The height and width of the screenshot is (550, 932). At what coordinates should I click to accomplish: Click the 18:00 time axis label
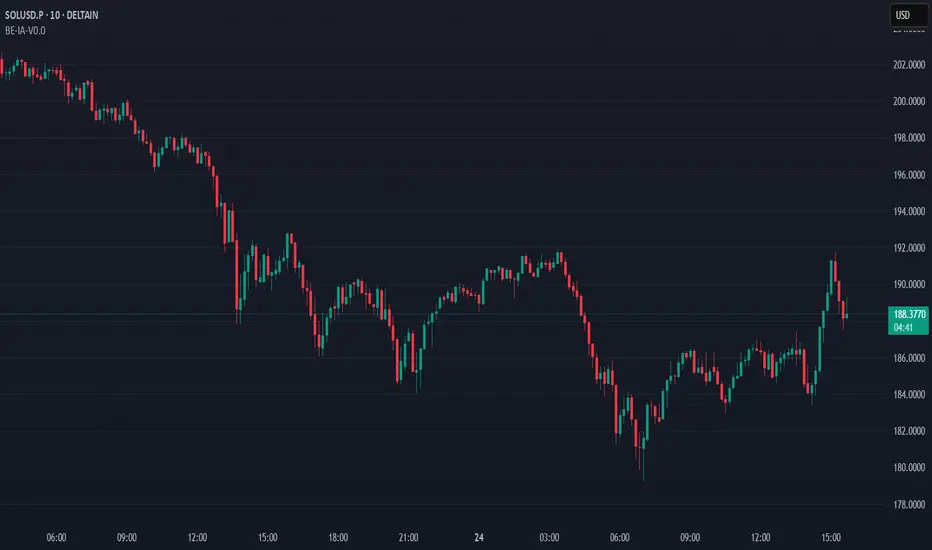point(338,537)
